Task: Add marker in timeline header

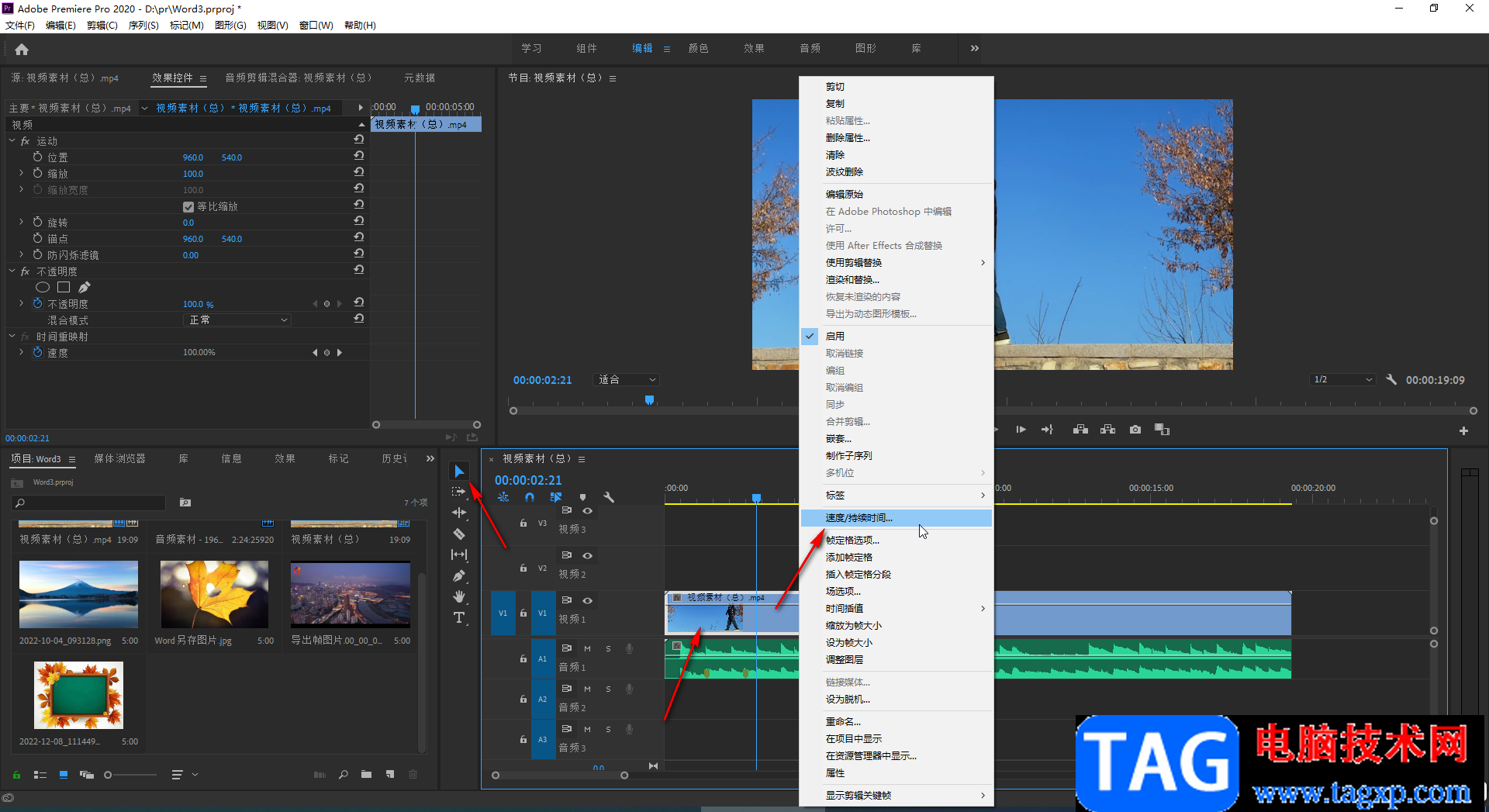Action: pyautogui.click(x=582, y=497)
